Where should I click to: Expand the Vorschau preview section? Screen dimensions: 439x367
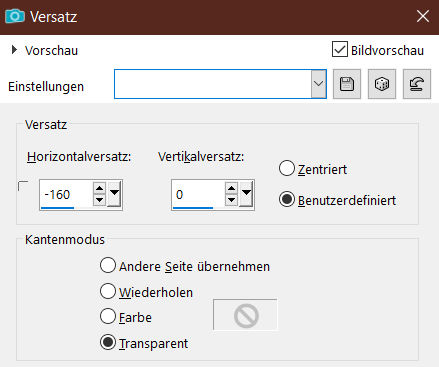click(x=14, y=50)
